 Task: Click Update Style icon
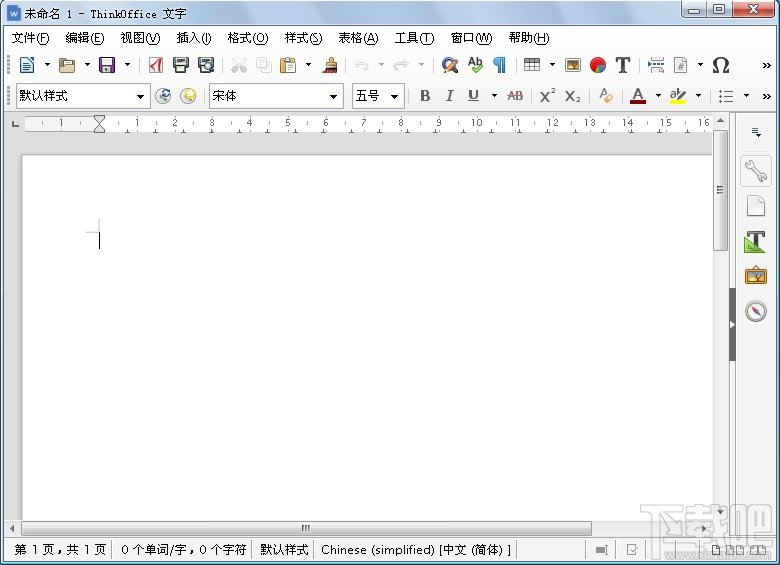coord(163,95)
